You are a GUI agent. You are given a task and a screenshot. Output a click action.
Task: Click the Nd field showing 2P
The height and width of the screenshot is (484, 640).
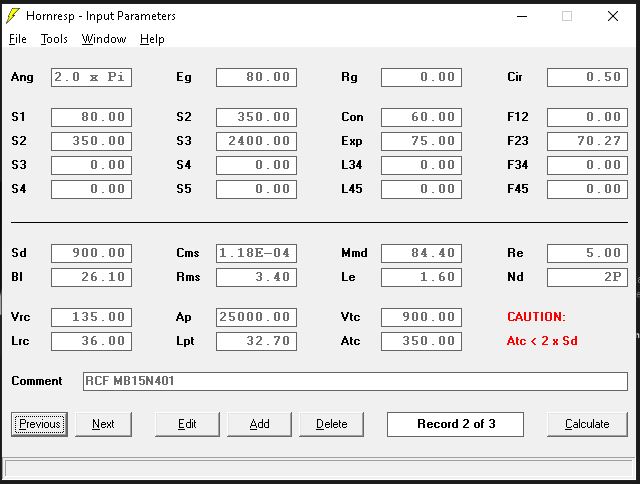coord(587,278)
